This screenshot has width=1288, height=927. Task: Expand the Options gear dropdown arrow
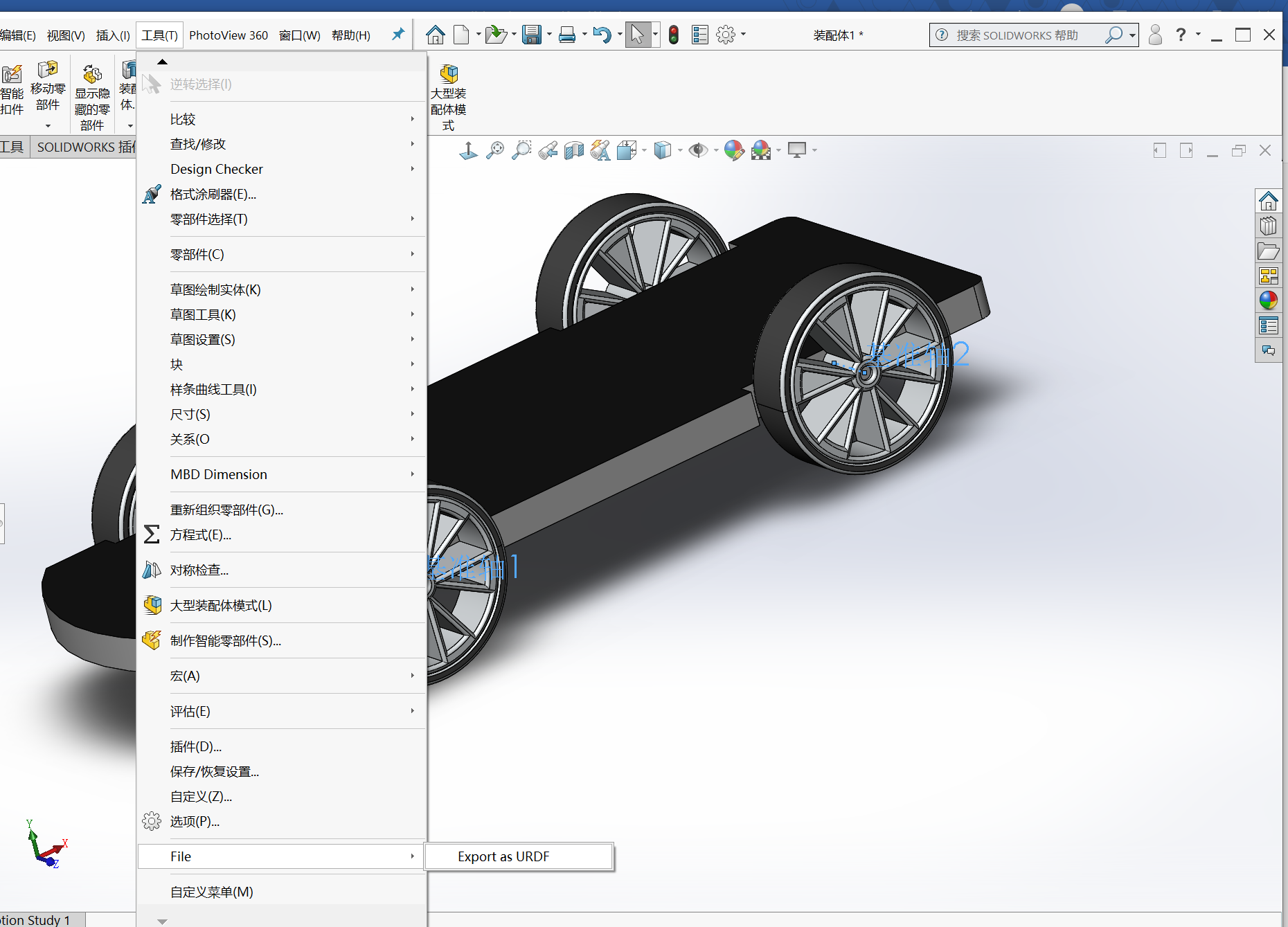tap(743, 35)
